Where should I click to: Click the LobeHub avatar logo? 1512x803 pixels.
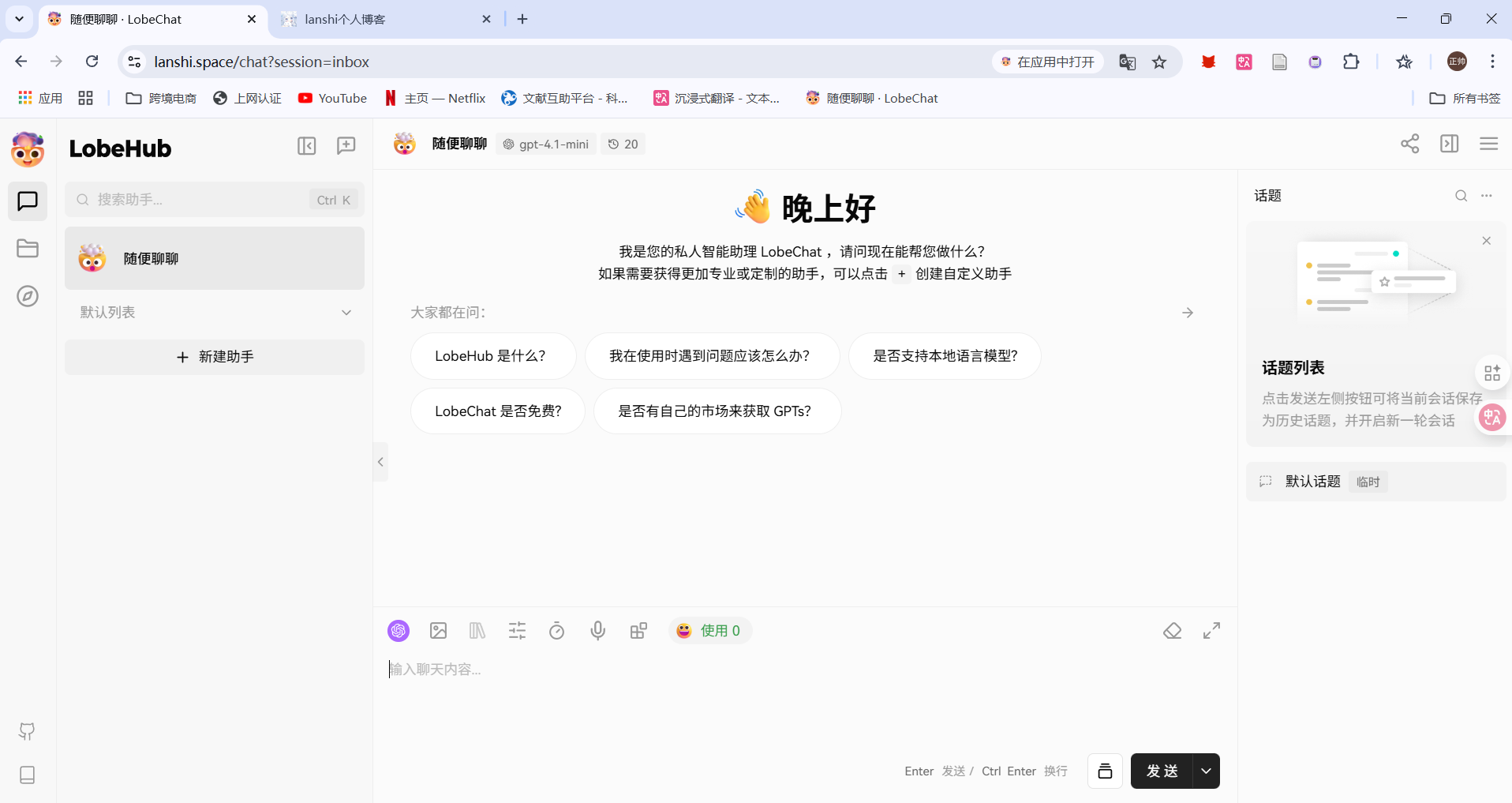click(x=28, y=149)
